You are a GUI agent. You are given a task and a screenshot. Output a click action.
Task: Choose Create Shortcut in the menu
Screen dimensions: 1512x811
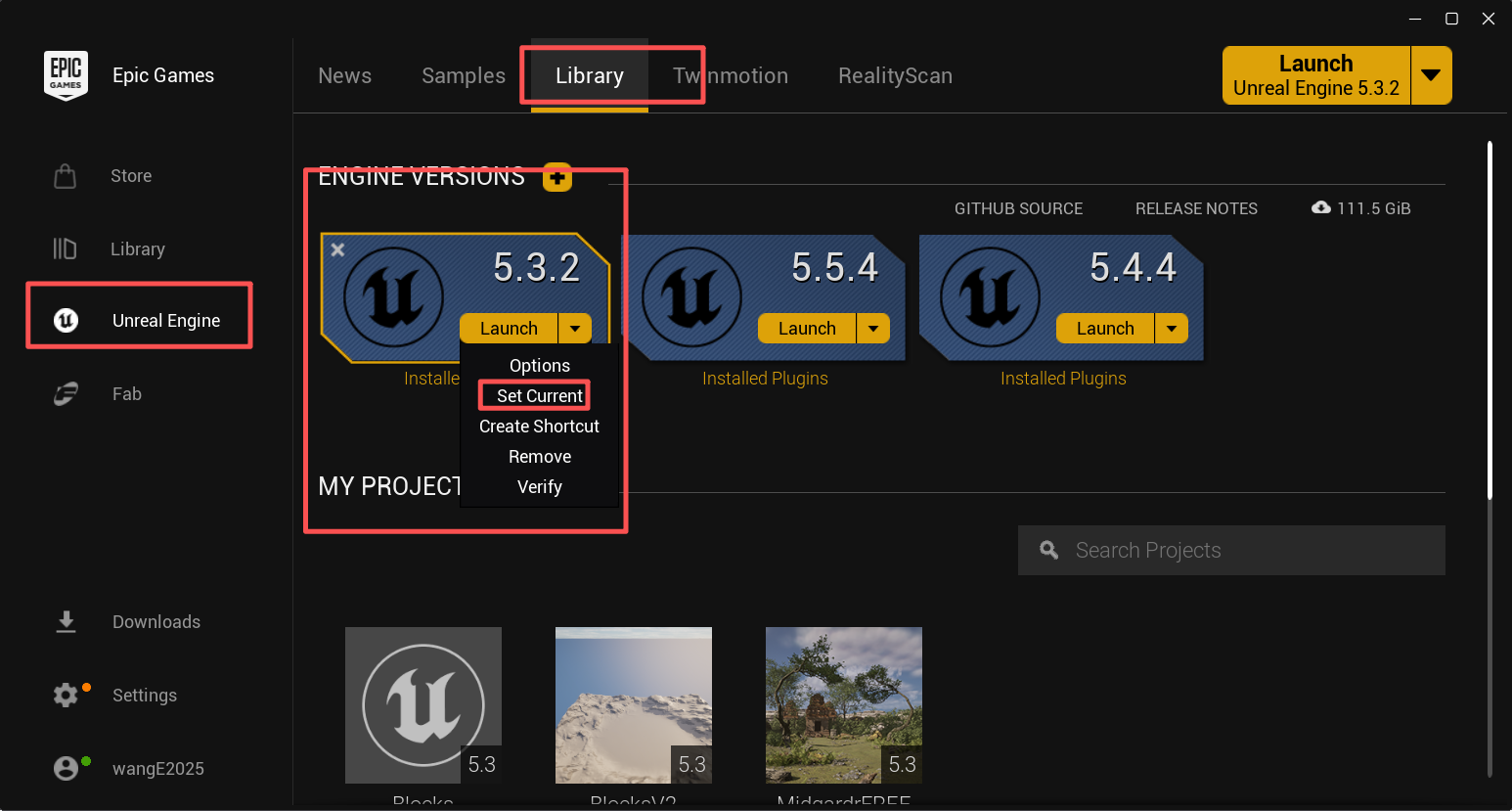(540, 427)
